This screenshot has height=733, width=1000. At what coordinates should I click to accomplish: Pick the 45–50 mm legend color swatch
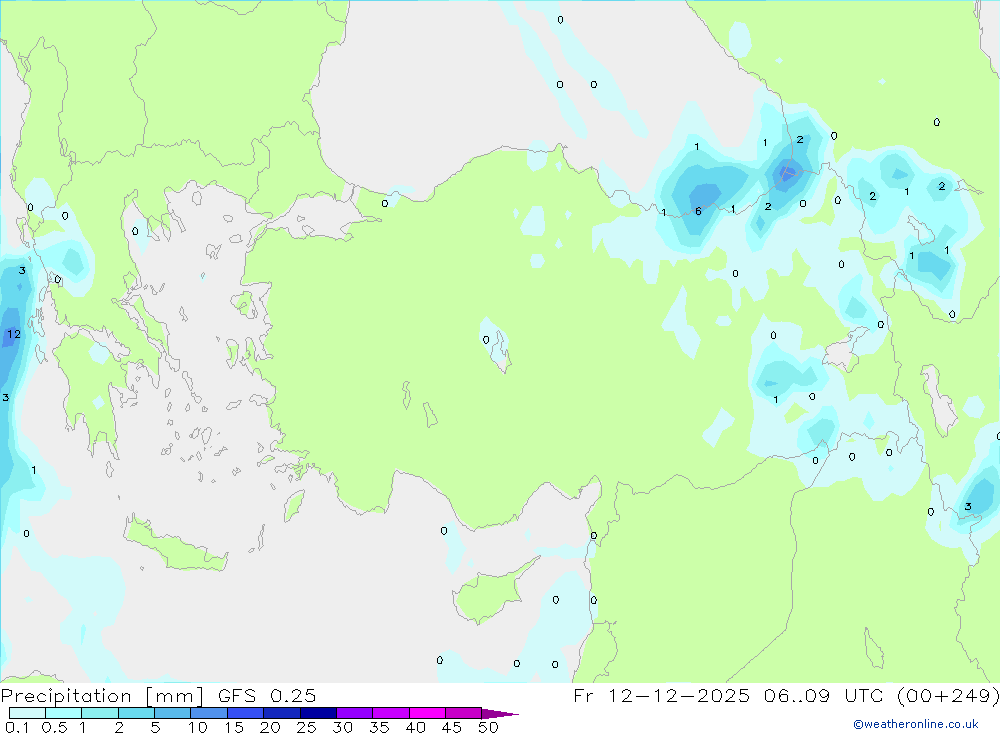463,713
